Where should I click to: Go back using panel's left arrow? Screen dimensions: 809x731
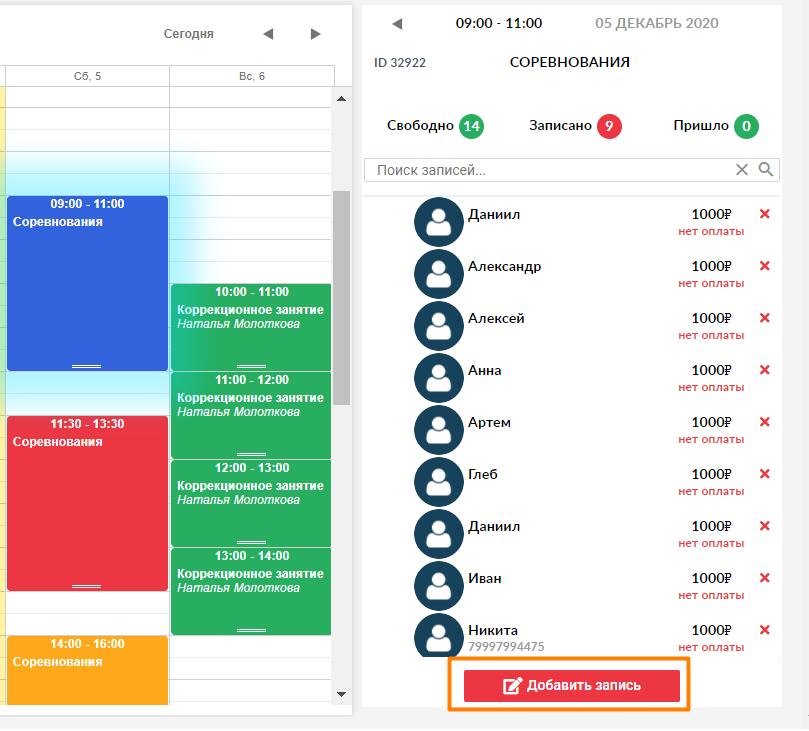[x=396, y=23]
